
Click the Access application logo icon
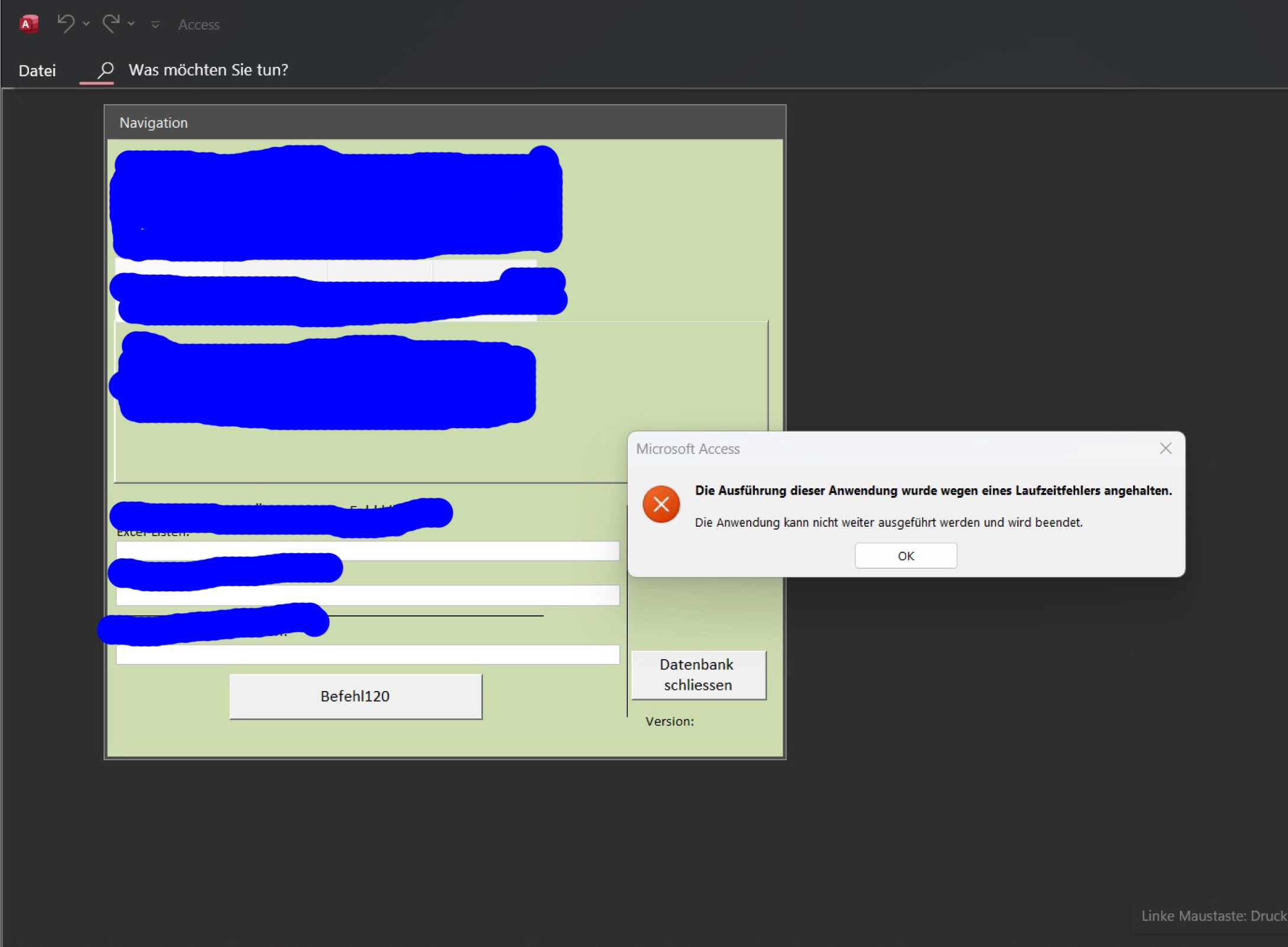28,24
